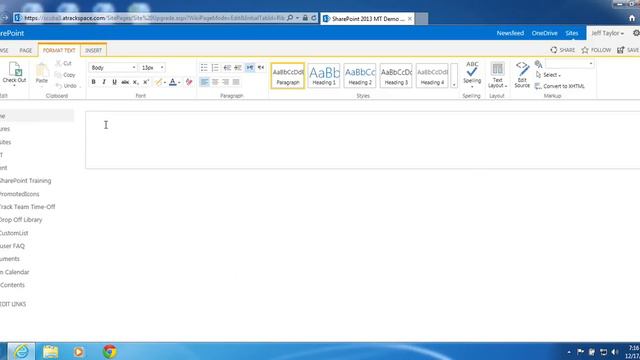
Task: Click the Cut button
Action: tap(64, 63)
